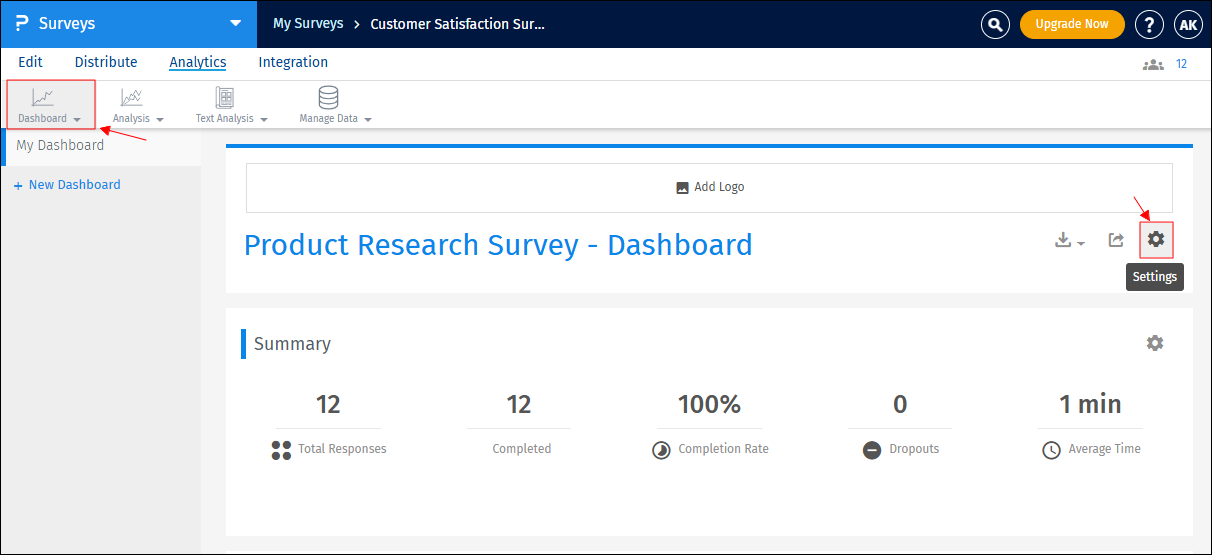Click the respondent count 12 in header
The image size is (1212, 555).
tap(1181, 64)
